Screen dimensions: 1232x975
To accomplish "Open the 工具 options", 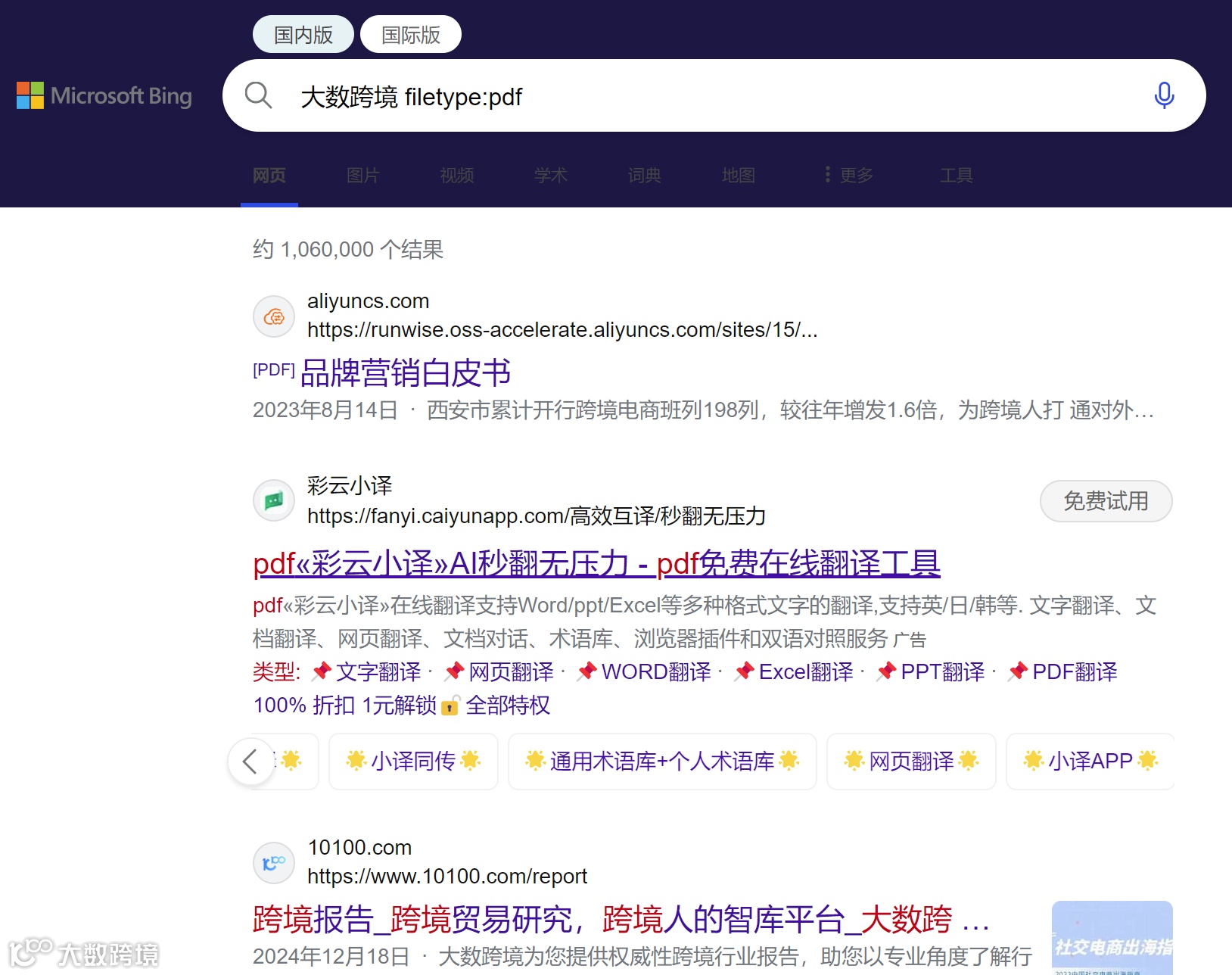I will (x=956, y=175).
